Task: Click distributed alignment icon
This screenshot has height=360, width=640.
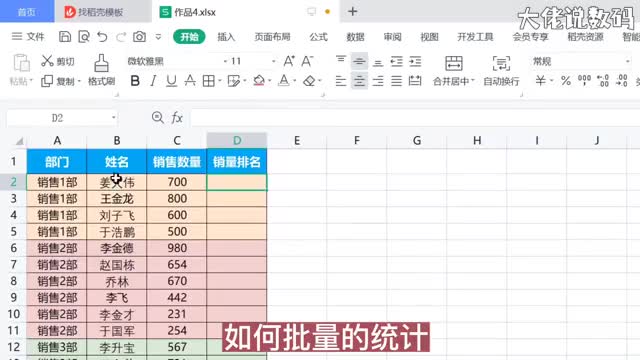Action: 415,81
